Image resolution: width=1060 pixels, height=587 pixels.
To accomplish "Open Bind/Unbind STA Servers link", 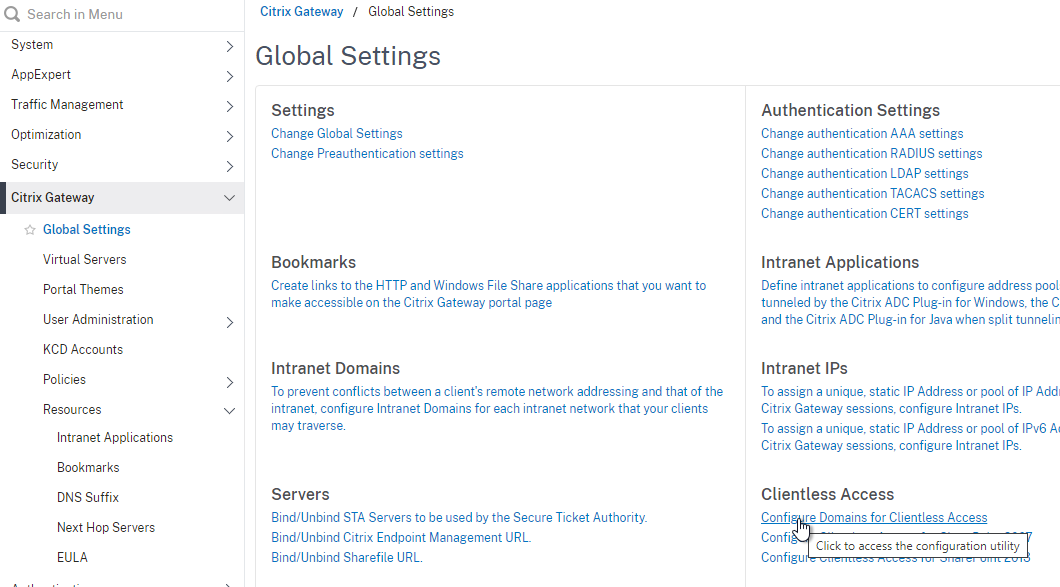I will tap(459, 517).
